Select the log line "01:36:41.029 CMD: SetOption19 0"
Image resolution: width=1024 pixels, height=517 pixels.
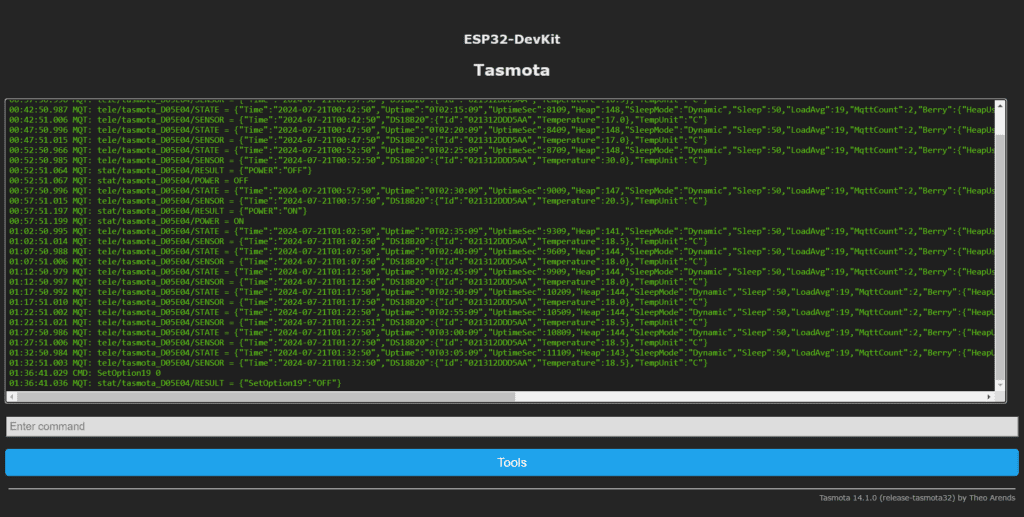(85, 373)
